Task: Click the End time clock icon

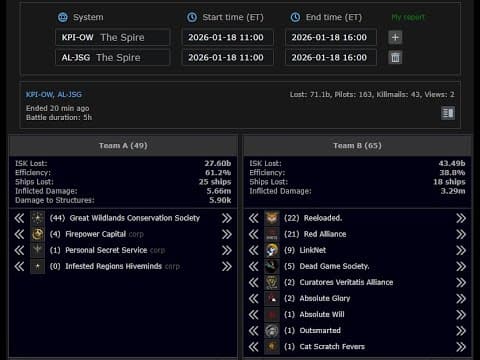Action: (x=295, y=17)
